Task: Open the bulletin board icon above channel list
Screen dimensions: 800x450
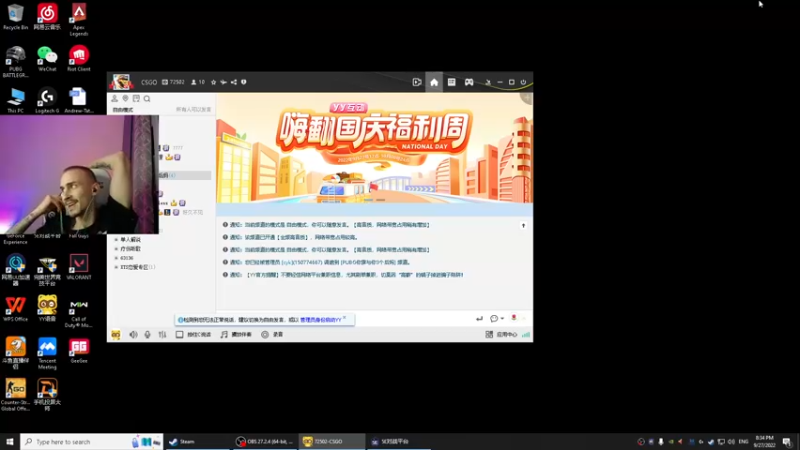Action: tap(136, 98)
